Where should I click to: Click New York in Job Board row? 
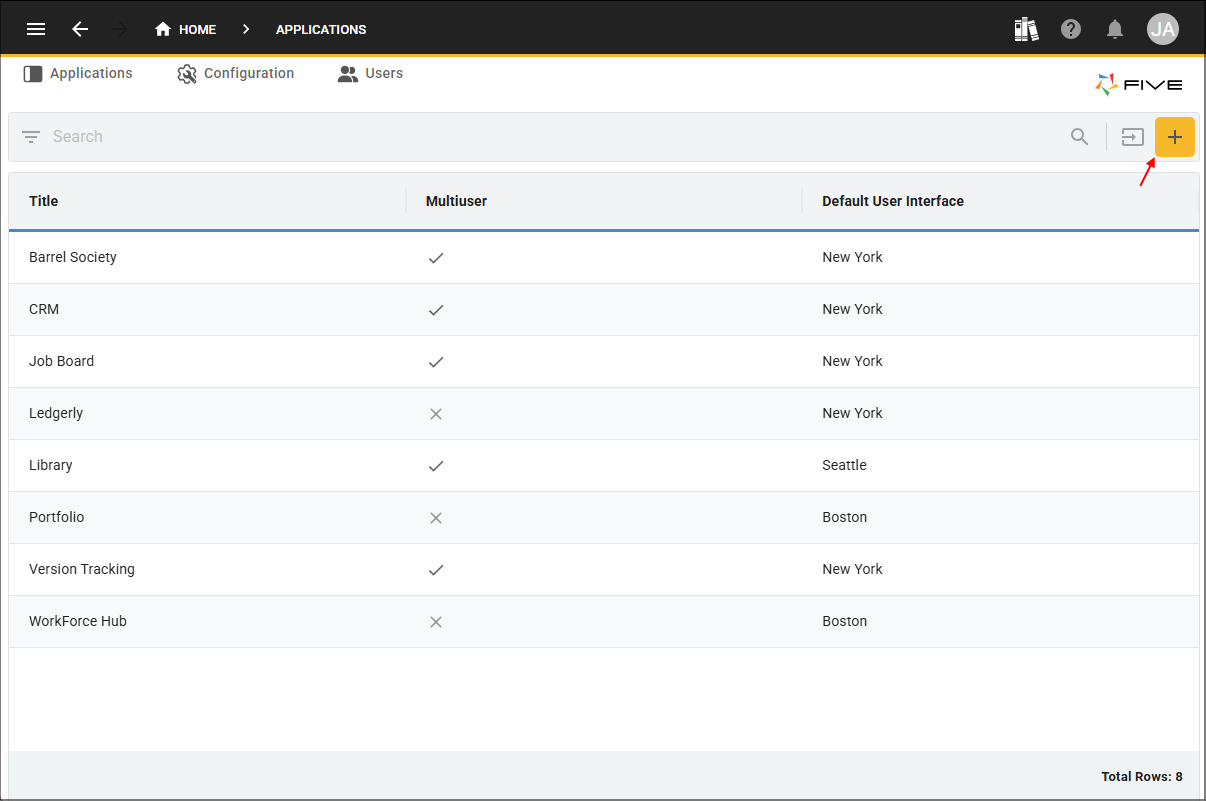pos(852,361)
